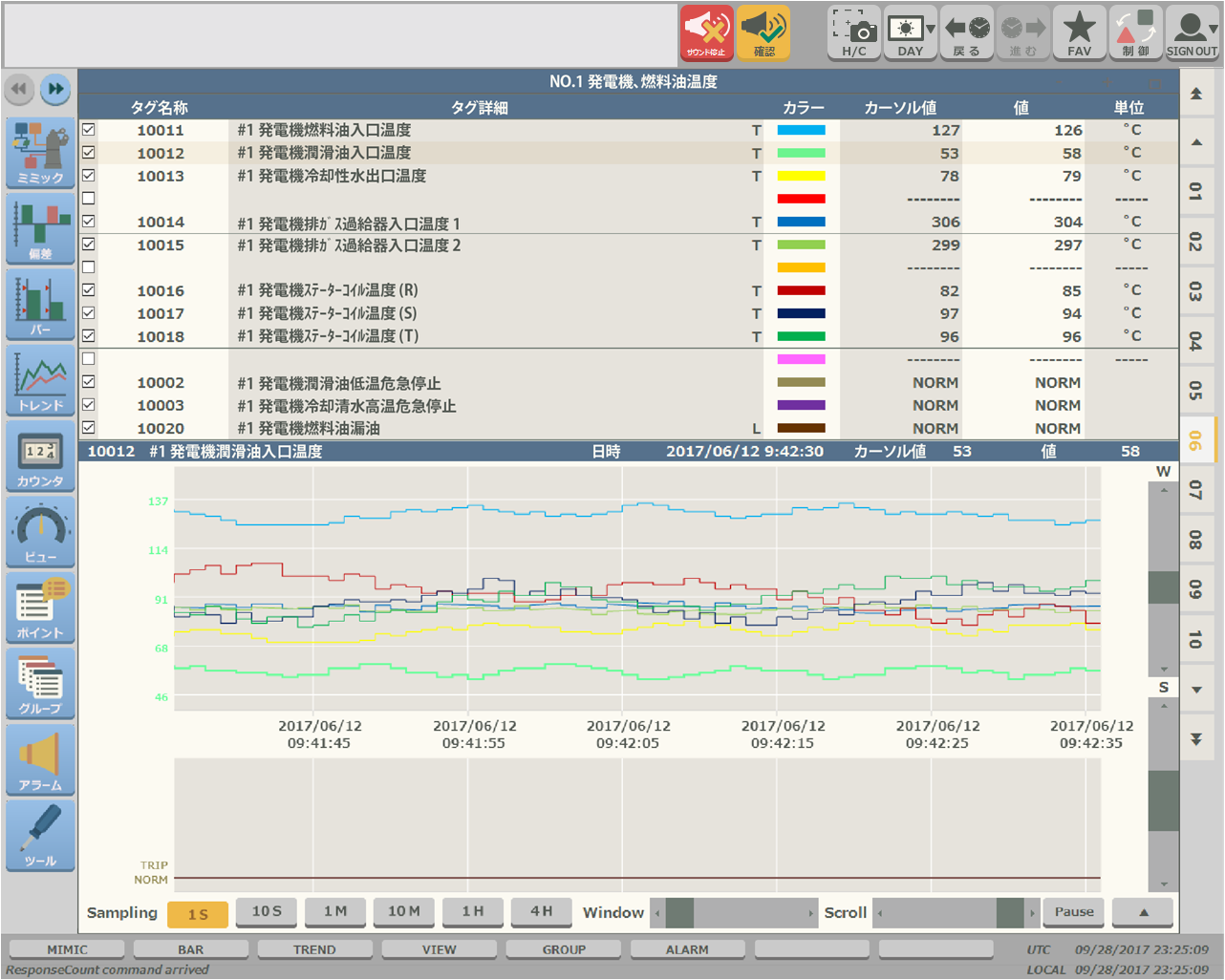This screenshot has height=980, width=1225.
Task: Click the light blue color swatch for 10011
Action: [801, 130]
